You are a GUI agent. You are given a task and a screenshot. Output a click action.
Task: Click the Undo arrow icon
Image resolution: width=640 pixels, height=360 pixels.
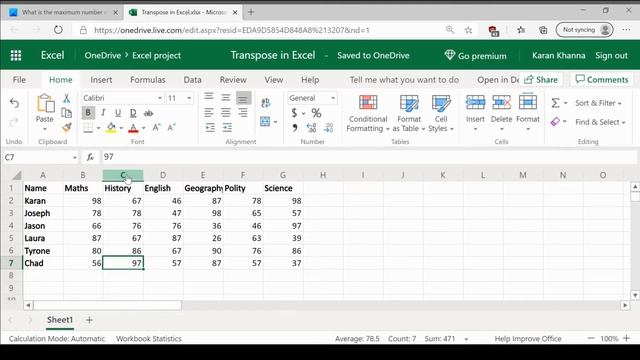click(x=14, y=103)
